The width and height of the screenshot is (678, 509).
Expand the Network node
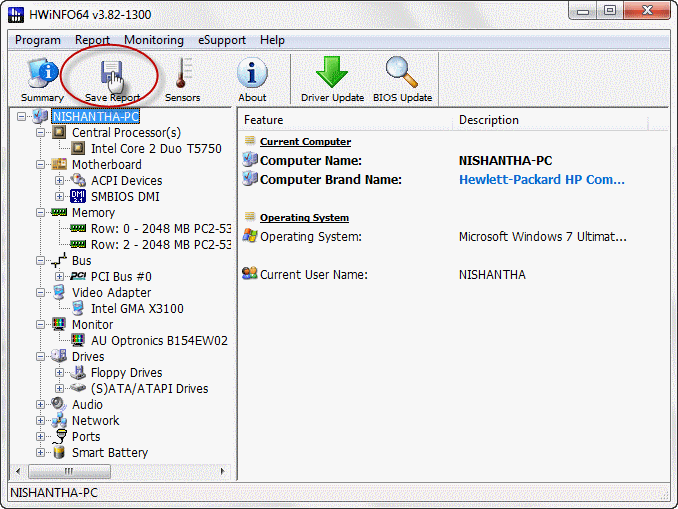tap(40, 420)
